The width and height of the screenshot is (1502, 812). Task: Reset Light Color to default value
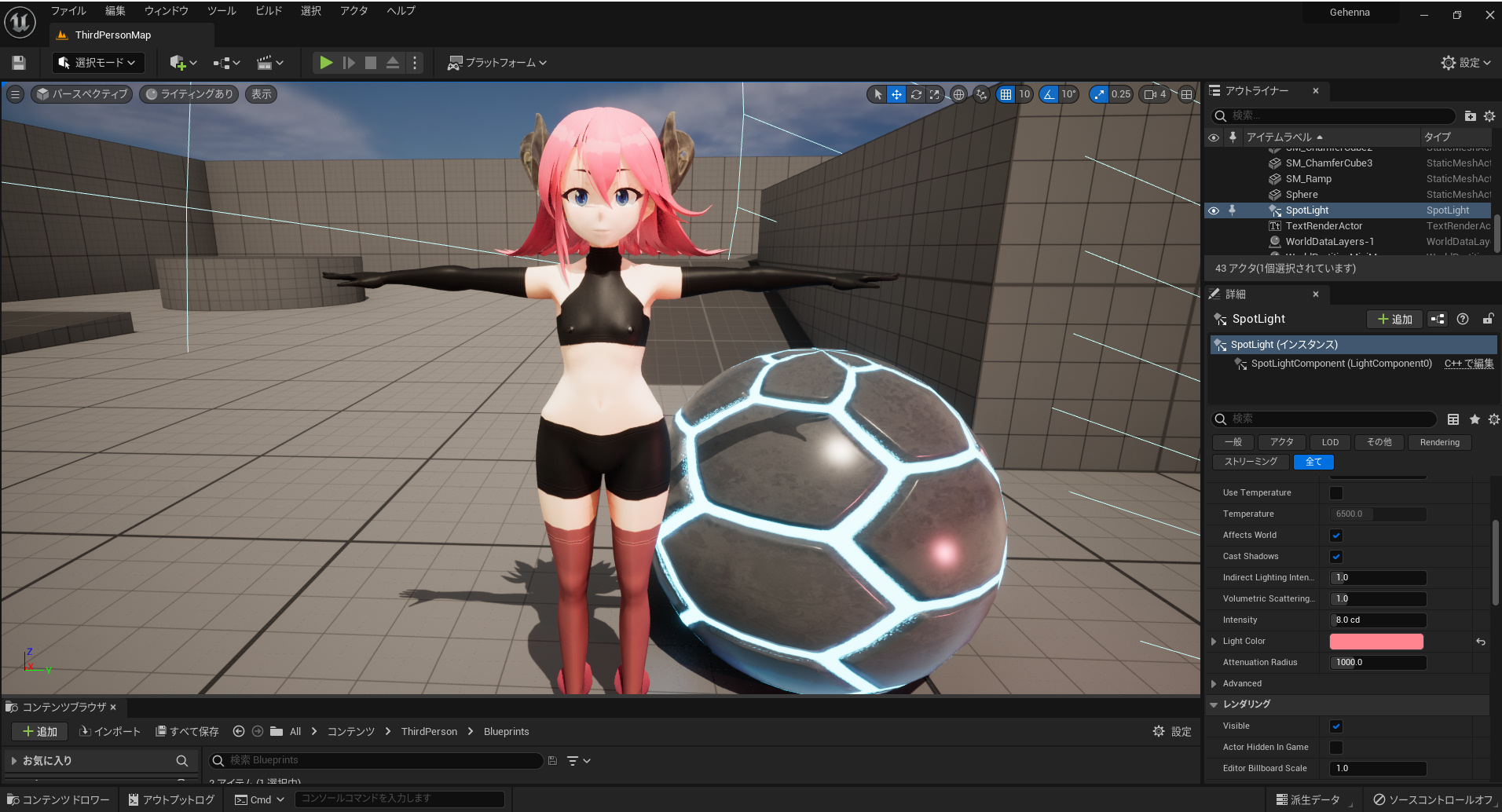pos(1481,642)
